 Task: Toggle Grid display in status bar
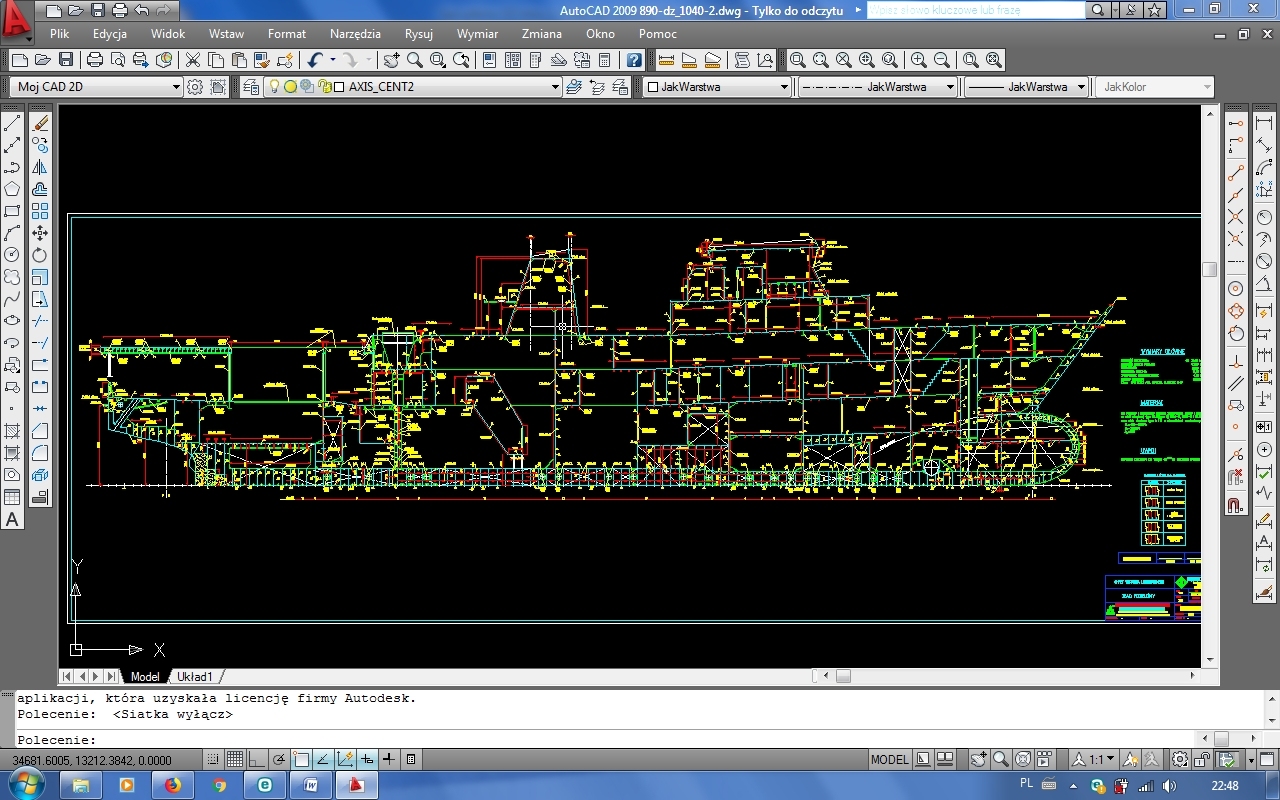(x=234, y=759)
